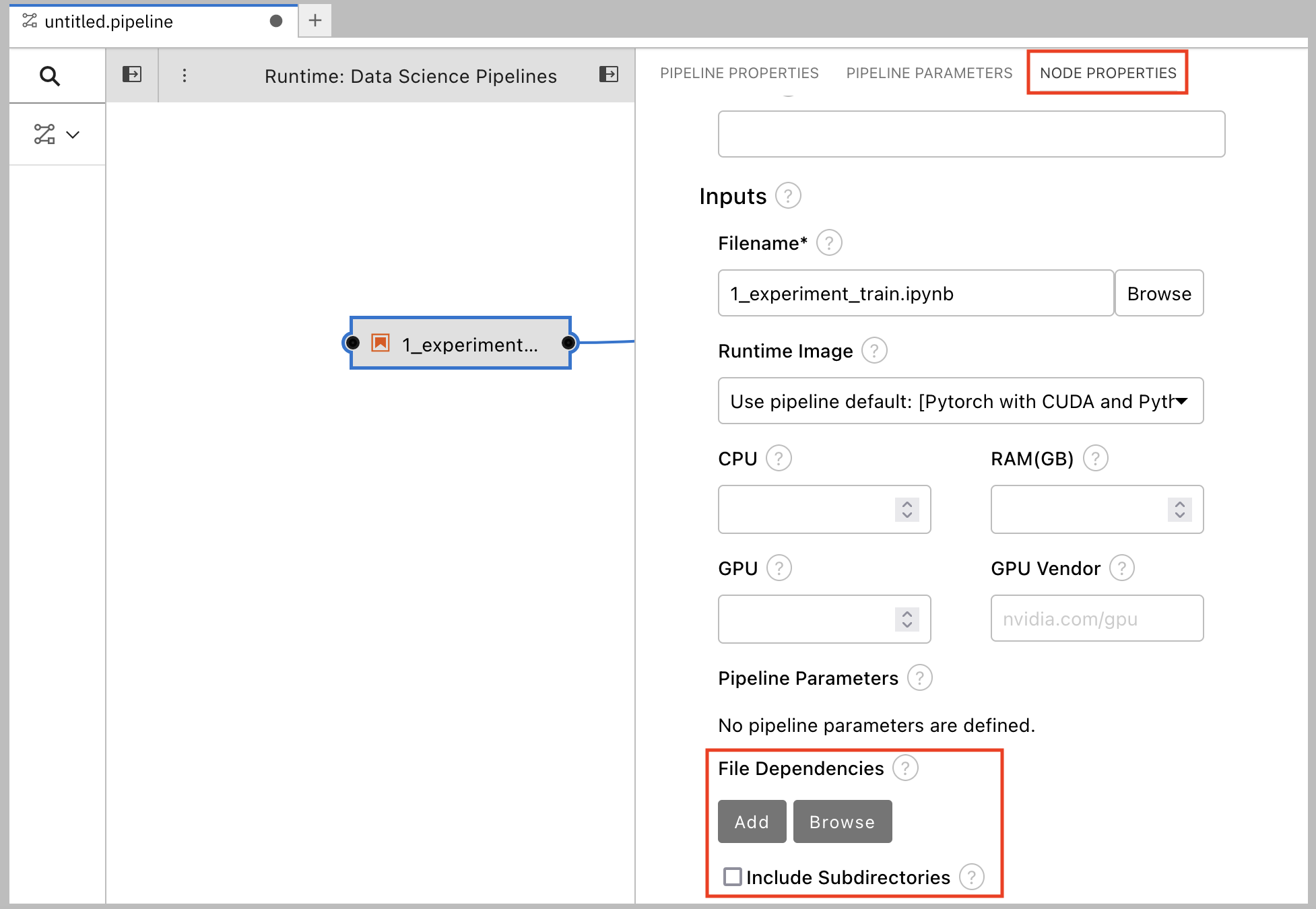Select the 1_experiment node on canvas
The height and width of the screenshot is (909, 1316).
coord(461,343)
